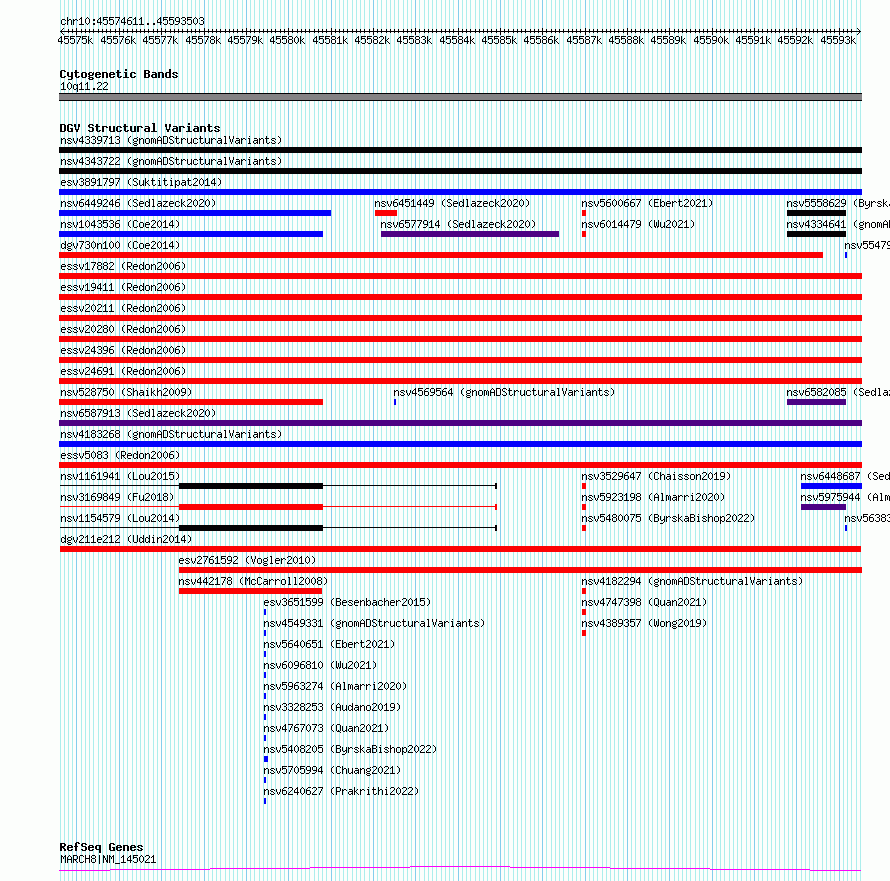
Task: Click the chr10:45574611..45593503 region label
Action: (132, 21)
